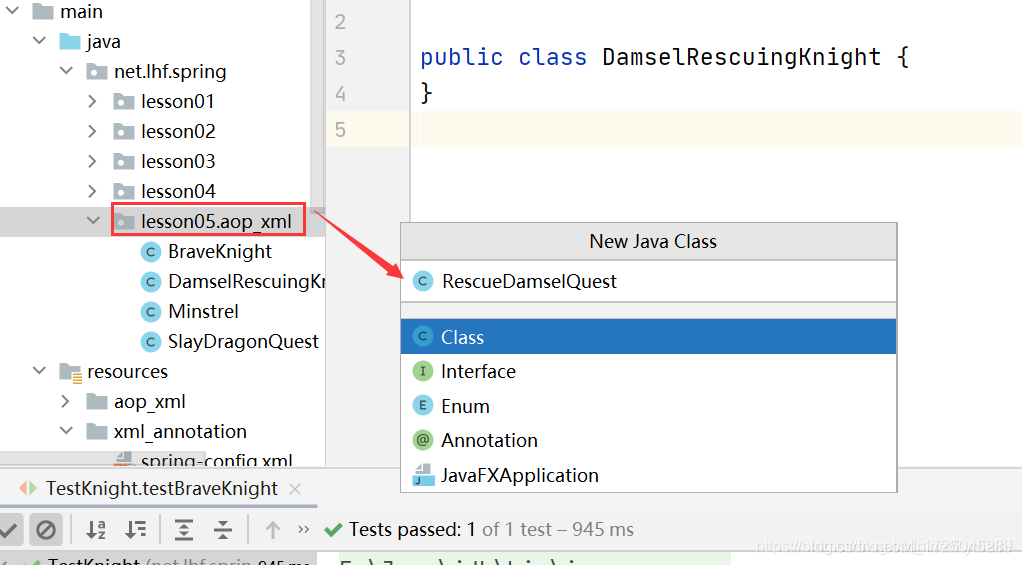Viewport: 1022px width, 565px height.
Task: Click the Minstrel class icon
Action: click(x=151, y=311)
